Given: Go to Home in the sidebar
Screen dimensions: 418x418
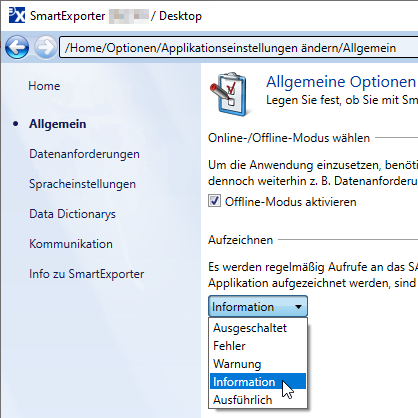Looking at the screenshot, I should 44,86.
